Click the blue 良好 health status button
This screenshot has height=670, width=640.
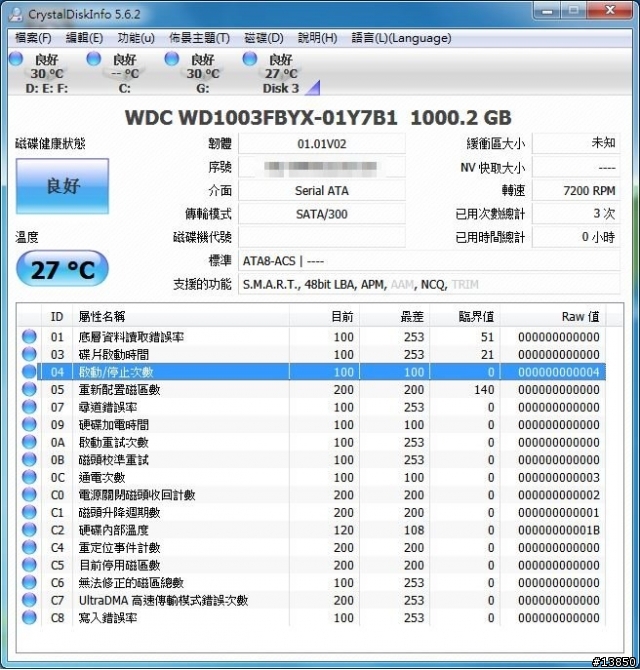(62, 186)
